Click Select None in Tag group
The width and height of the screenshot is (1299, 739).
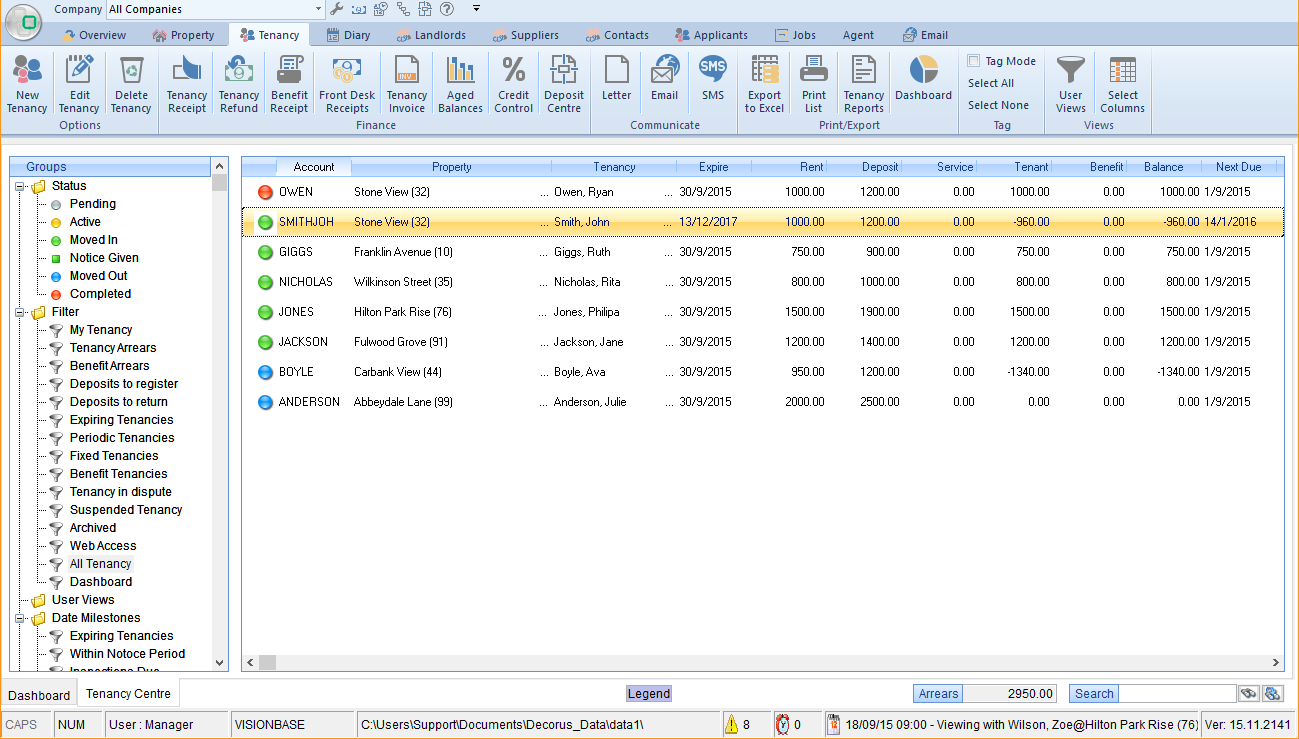998,105
